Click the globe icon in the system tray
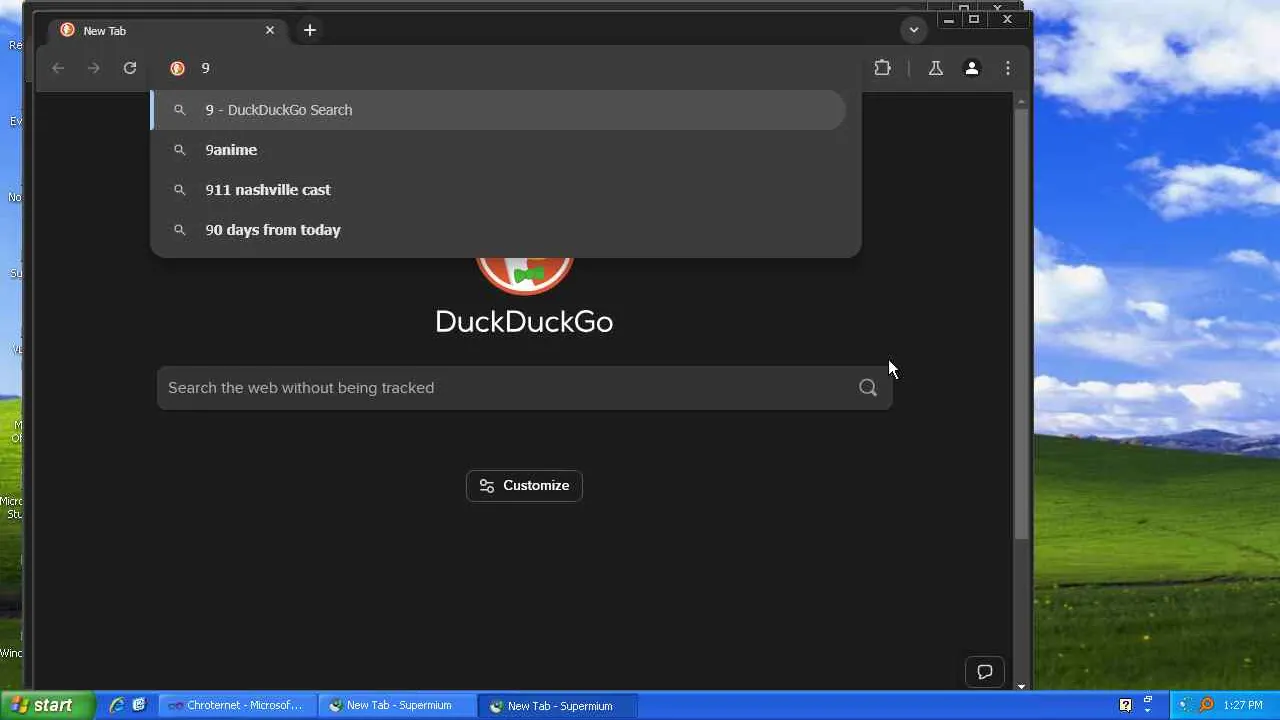Viewport: 1280px width, 720px height. point(1186,705)
